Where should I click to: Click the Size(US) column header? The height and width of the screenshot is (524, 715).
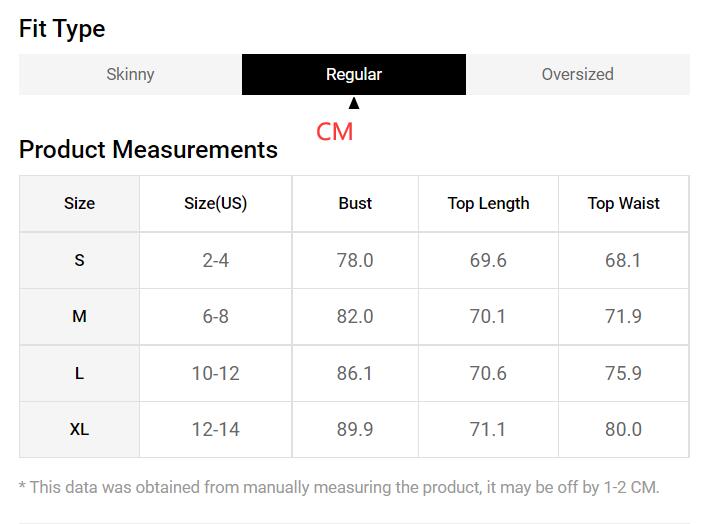pos(216,203)
